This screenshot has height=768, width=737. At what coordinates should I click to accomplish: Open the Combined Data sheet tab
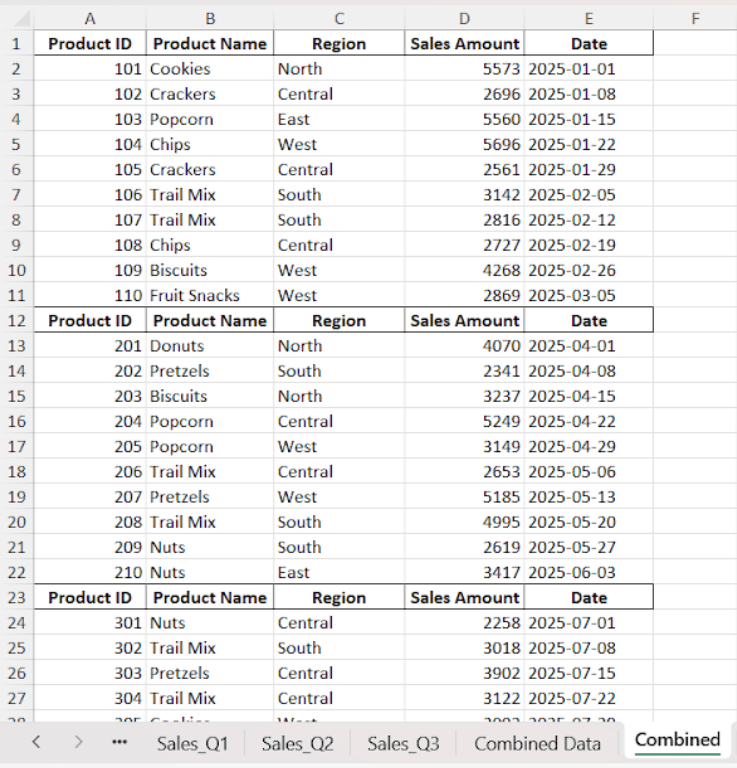pos(537,744)
